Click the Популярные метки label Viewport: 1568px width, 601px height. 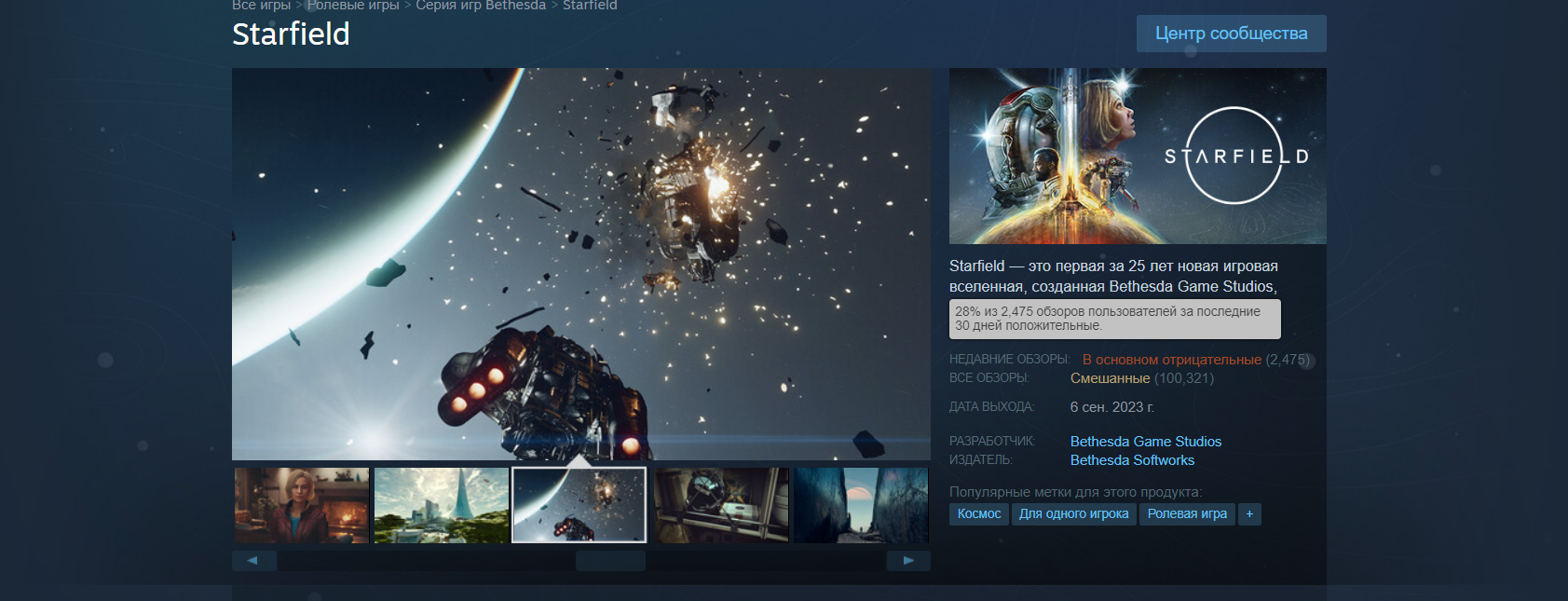pos(1075,492)
